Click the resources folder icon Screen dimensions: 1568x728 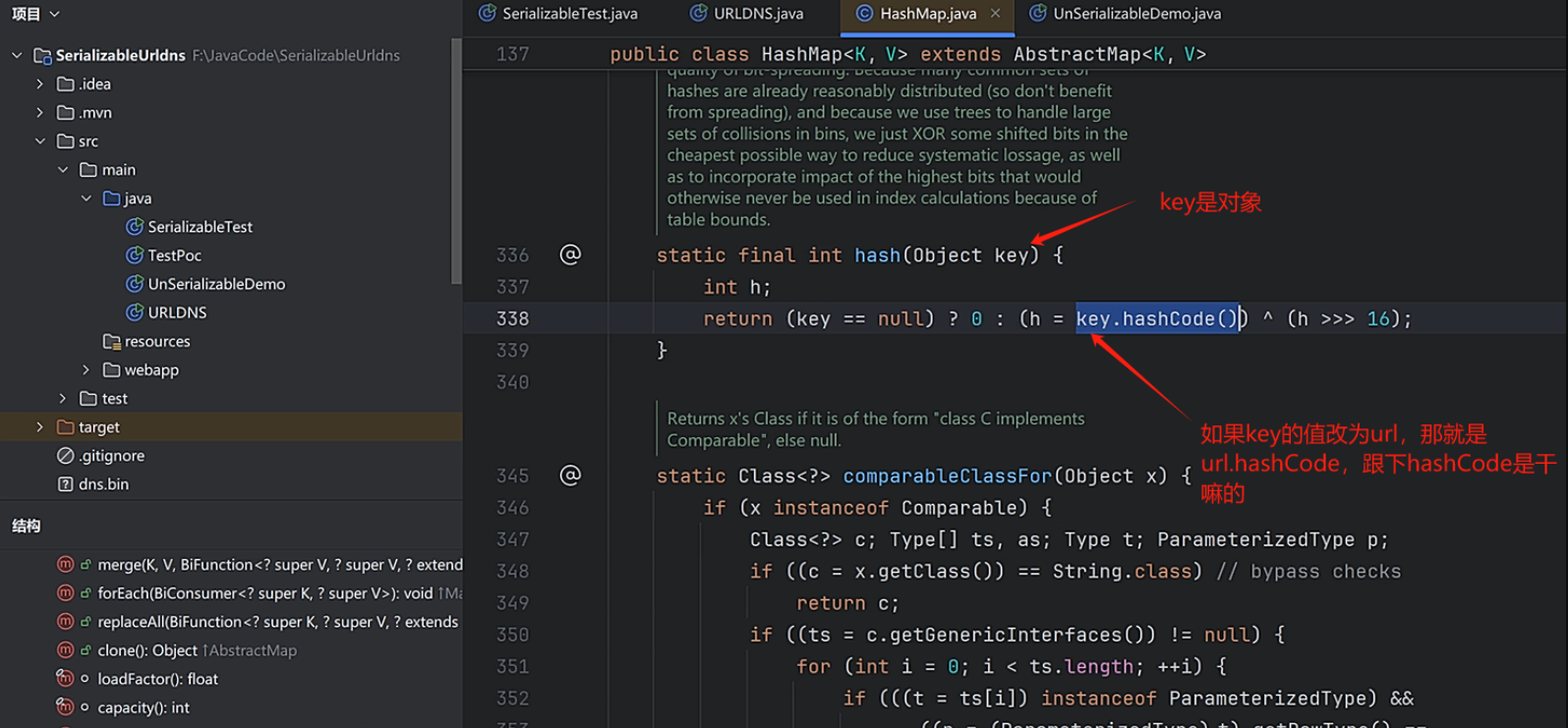pos(112,342)
